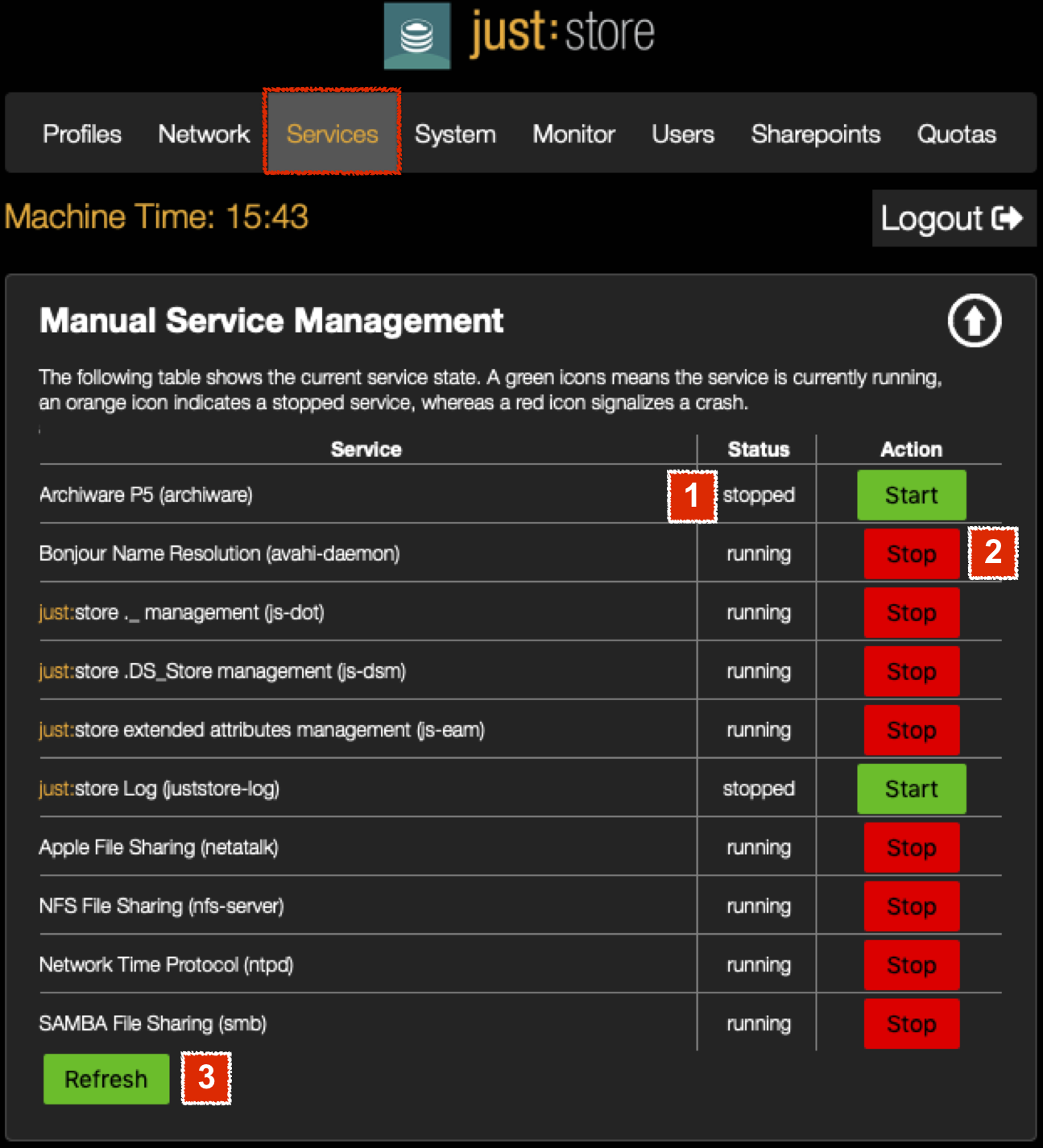Click the Logout button with arrow icon

(x=954, y=218)
